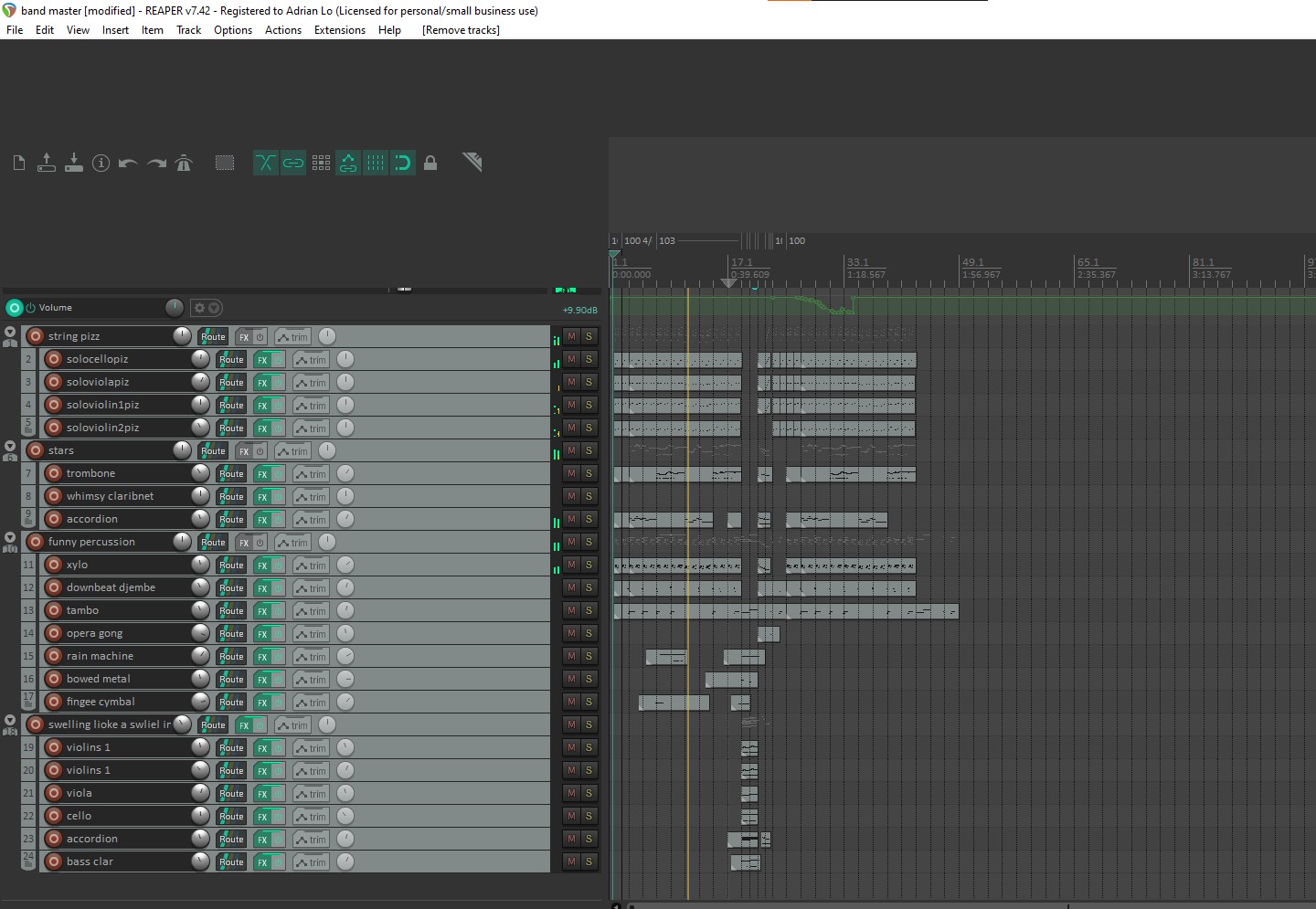Open the Actions menu
This screenshot has height=909, width=1316.
tap(283, 30)
